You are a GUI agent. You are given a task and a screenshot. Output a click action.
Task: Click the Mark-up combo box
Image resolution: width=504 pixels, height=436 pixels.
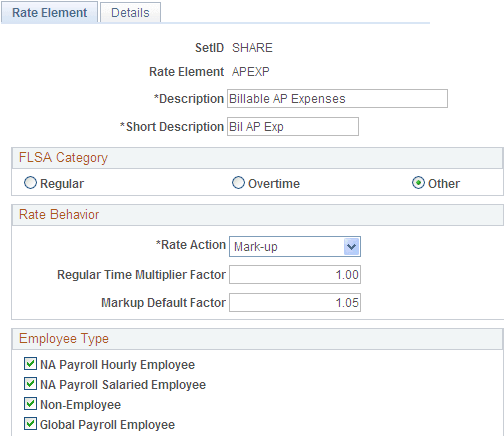(295, 247)
